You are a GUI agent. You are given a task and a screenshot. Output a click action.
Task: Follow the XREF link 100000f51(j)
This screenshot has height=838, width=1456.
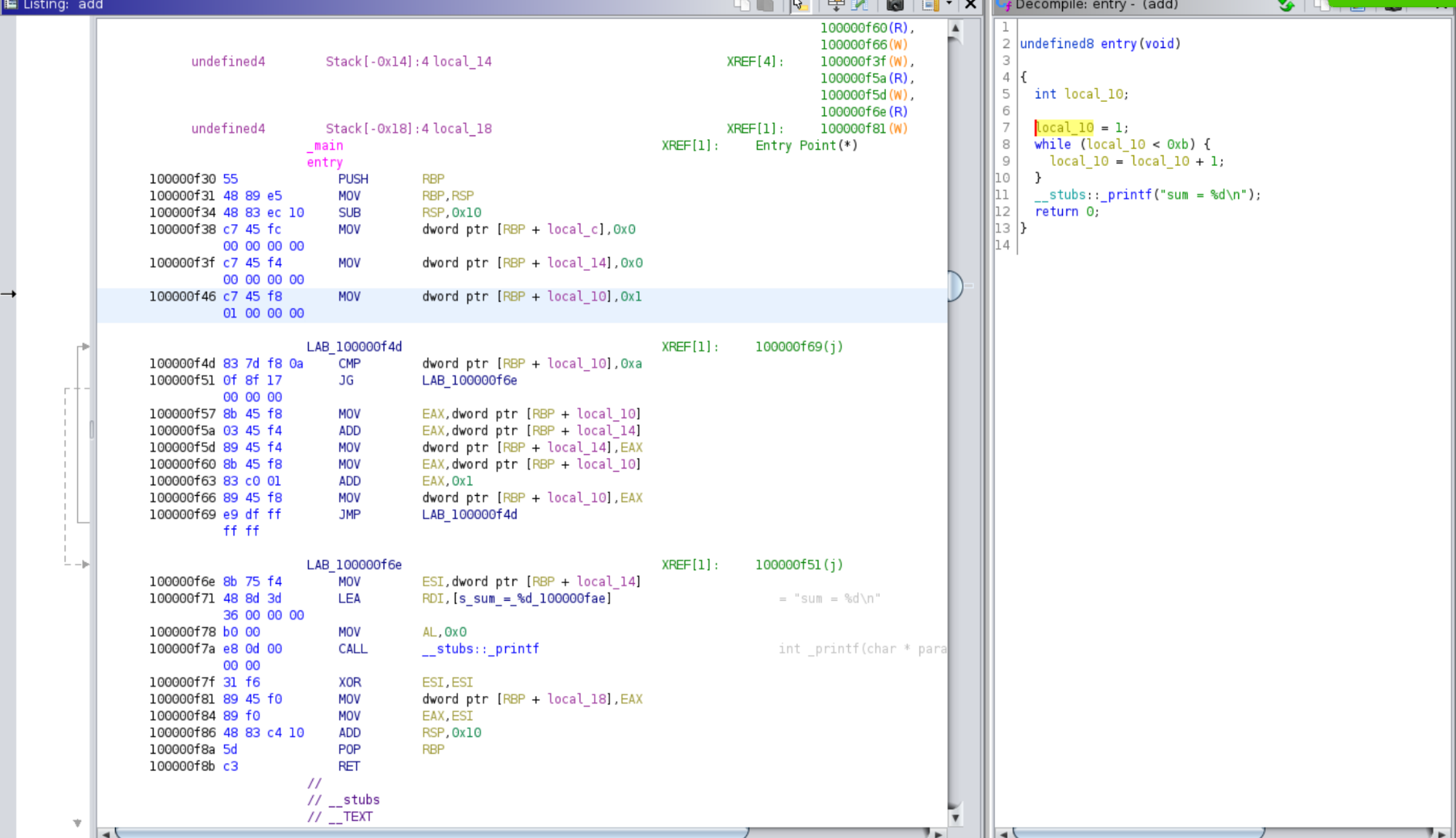pyautogui.click(x=799, y=564)
